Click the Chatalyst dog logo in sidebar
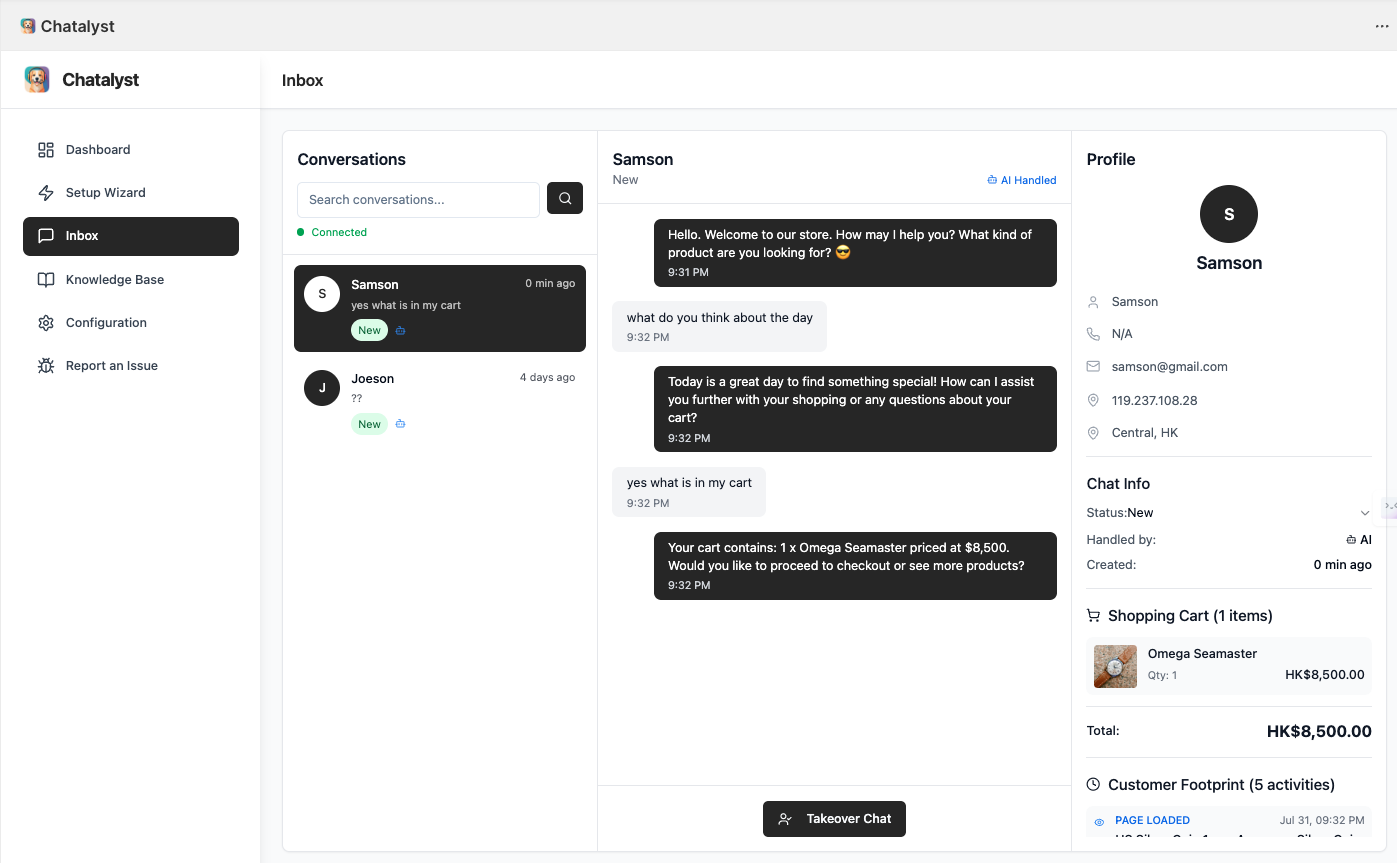This screenshot has height=863, width=1397. coord(37,80)
